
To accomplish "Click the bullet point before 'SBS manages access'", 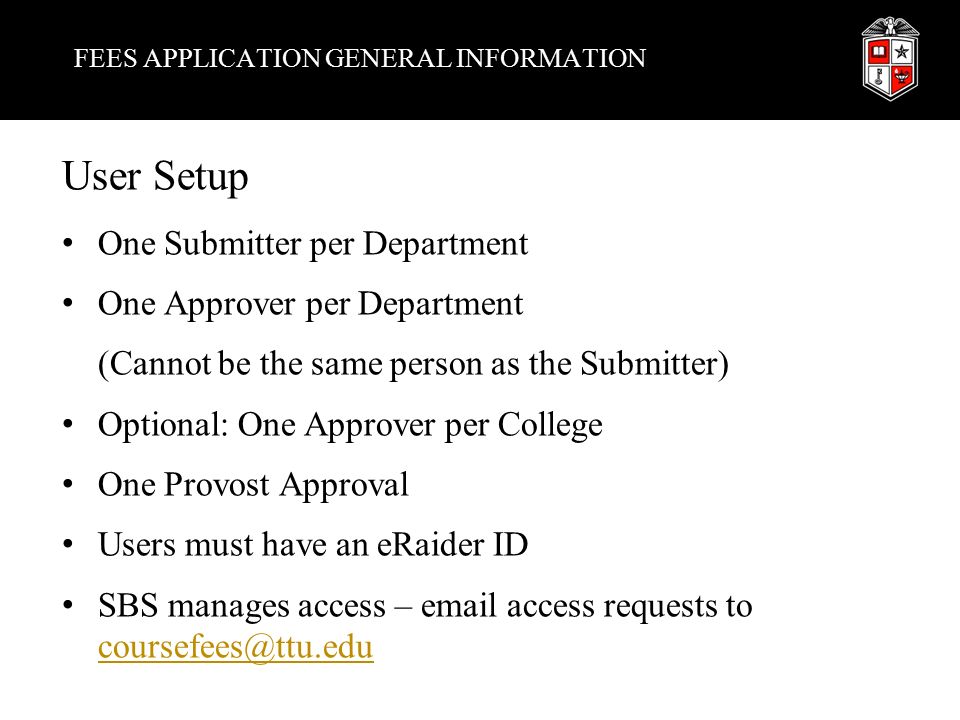I will 68,605.
